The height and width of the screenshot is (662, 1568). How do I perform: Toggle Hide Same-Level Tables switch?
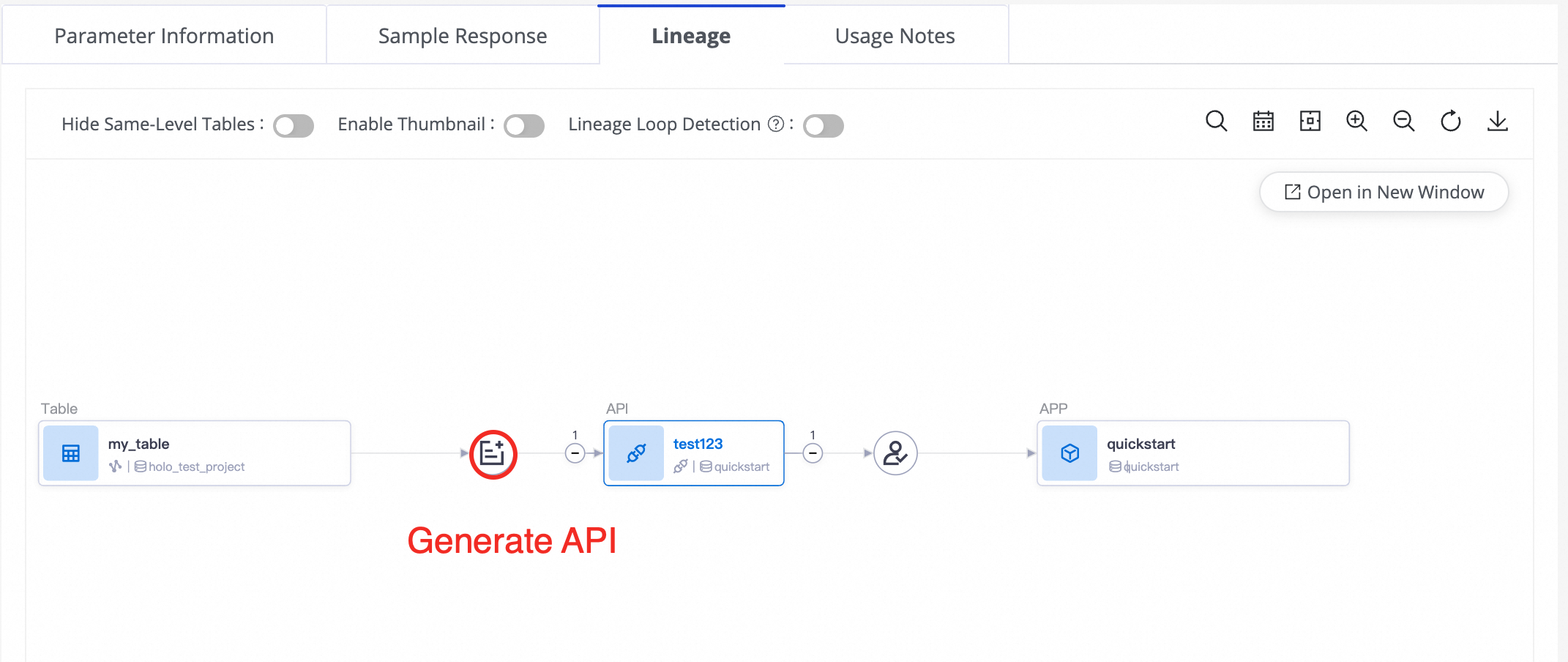coord(294,126)
